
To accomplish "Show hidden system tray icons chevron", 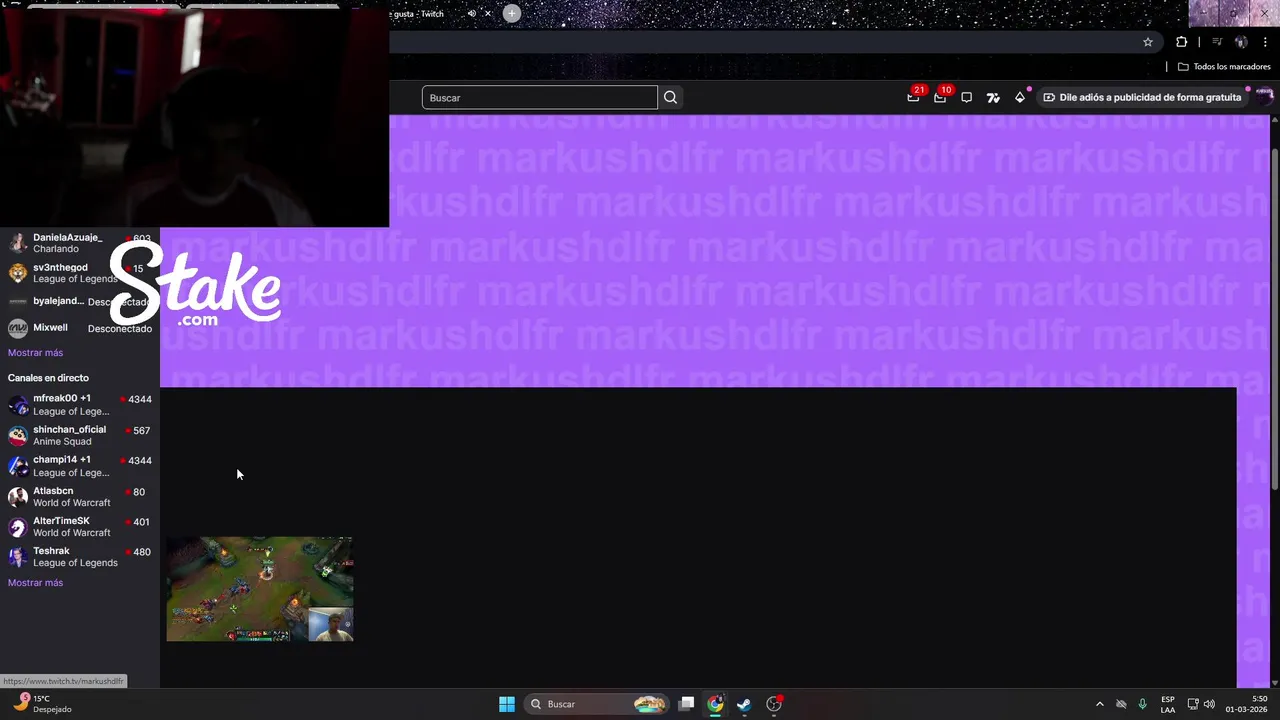I will click(x=1100, y=704).
